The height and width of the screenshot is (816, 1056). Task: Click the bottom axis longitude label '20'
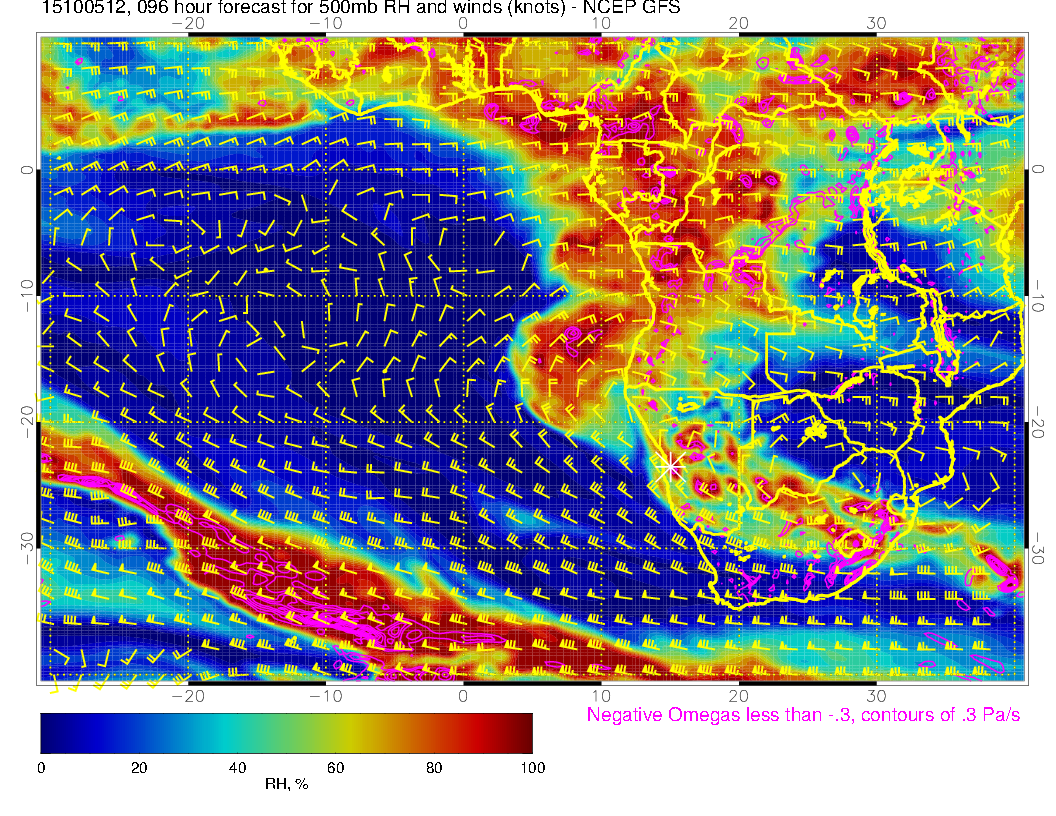(738, 696)
